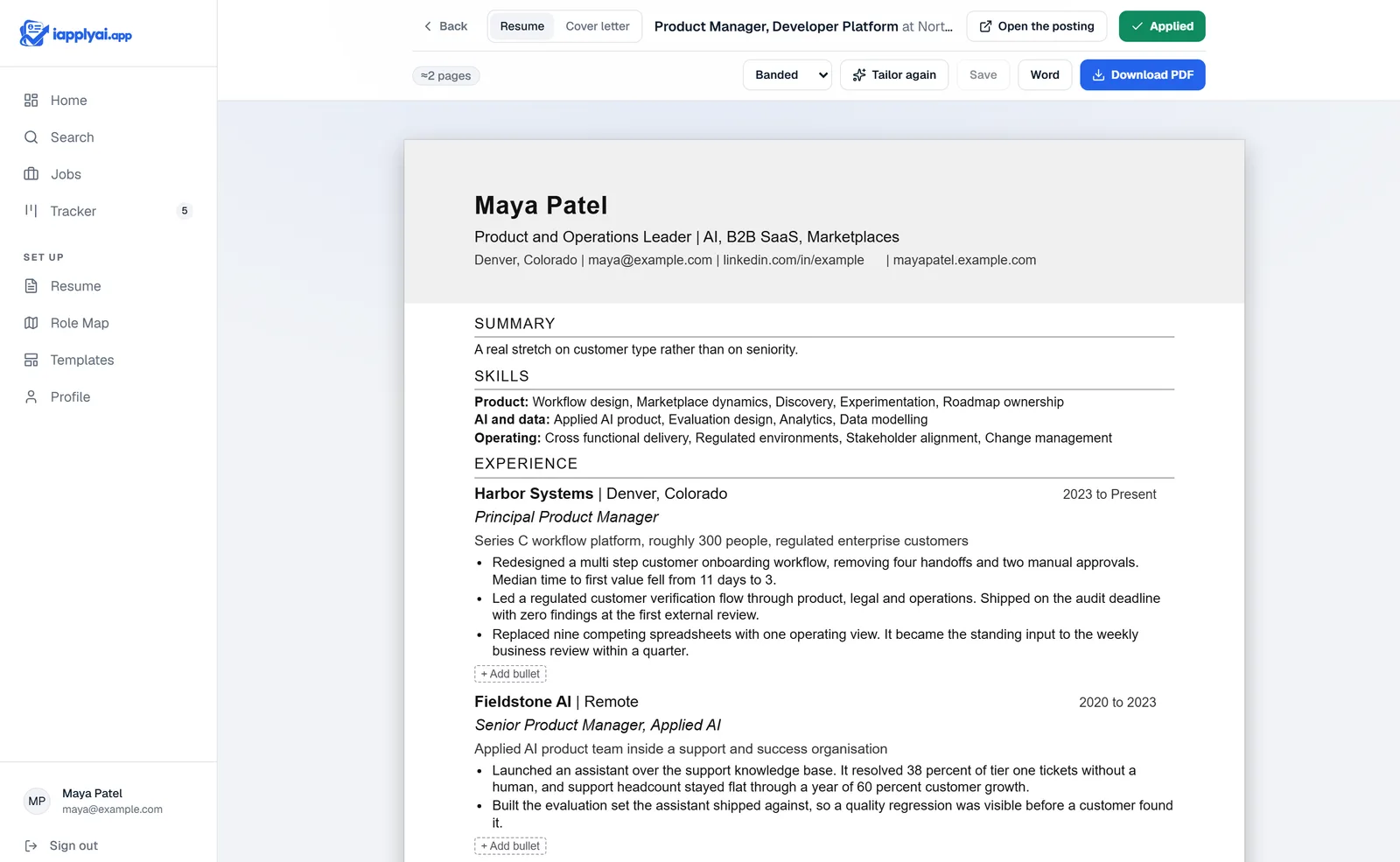This screenshot has height=862, width=1400.
Task: Add bullet under Fieldstone AI
Action: tap(510, 846)
